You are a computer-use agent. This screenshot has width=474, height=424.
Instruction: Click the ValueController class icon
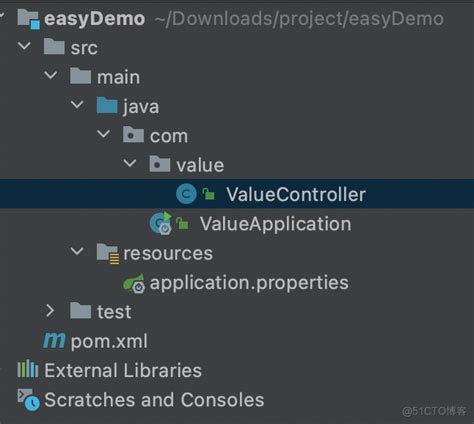click(x=186, y=194)
